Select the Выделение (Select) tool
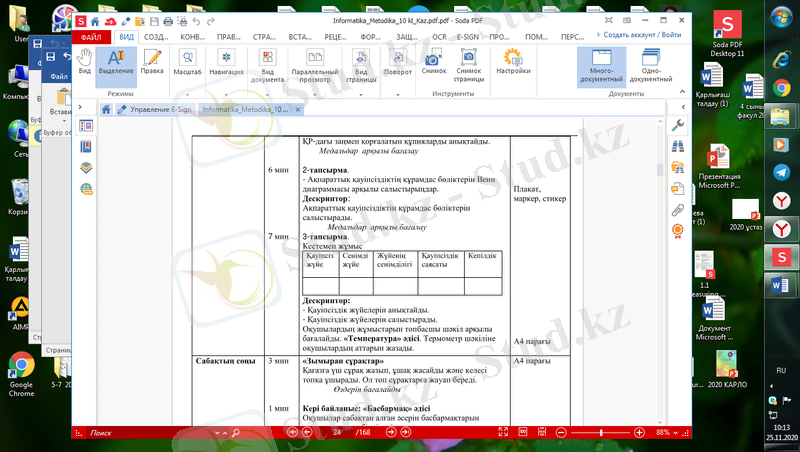Screen dimensions: 800x452 116,62
